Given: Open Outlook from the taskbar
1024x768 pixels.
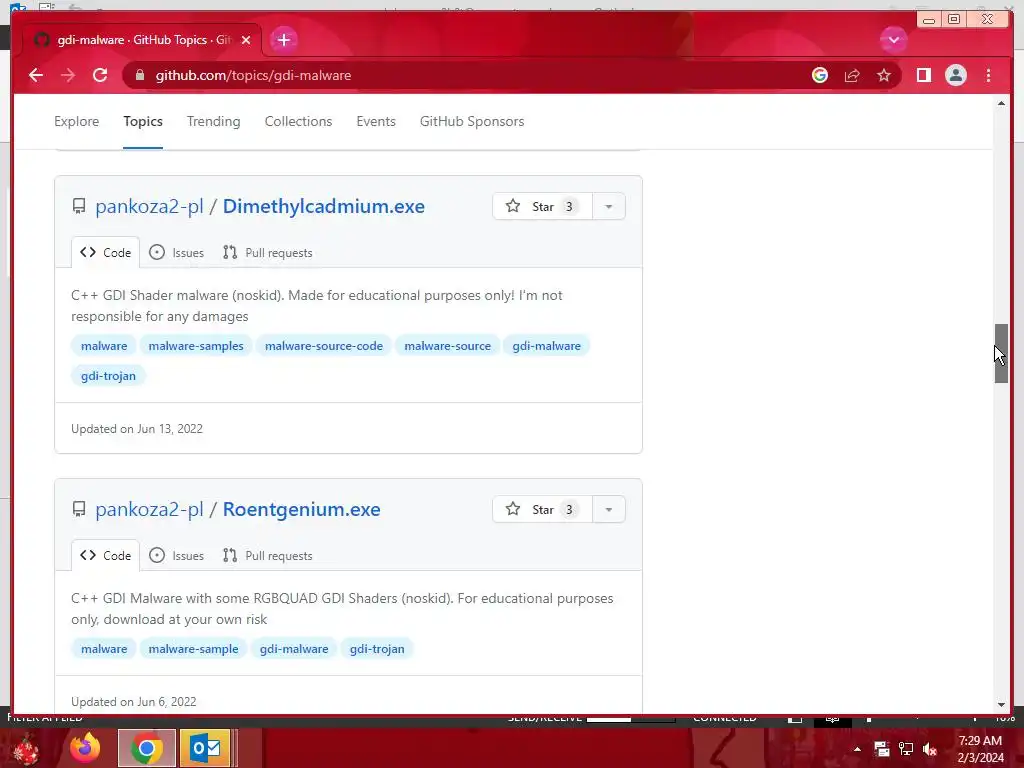Looking at the screenshot, I should (x=205, y=748).
